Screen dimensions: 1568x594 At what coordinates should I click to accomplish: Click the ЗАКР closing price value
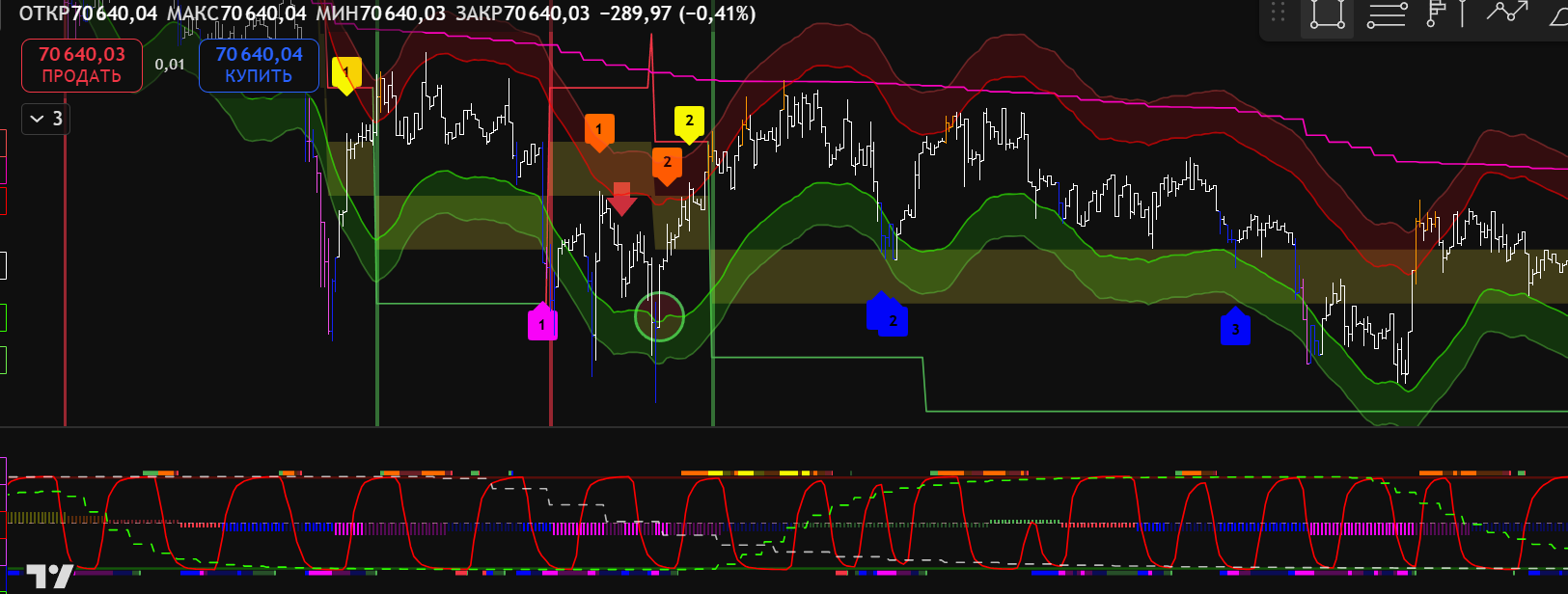pos(546,13)
